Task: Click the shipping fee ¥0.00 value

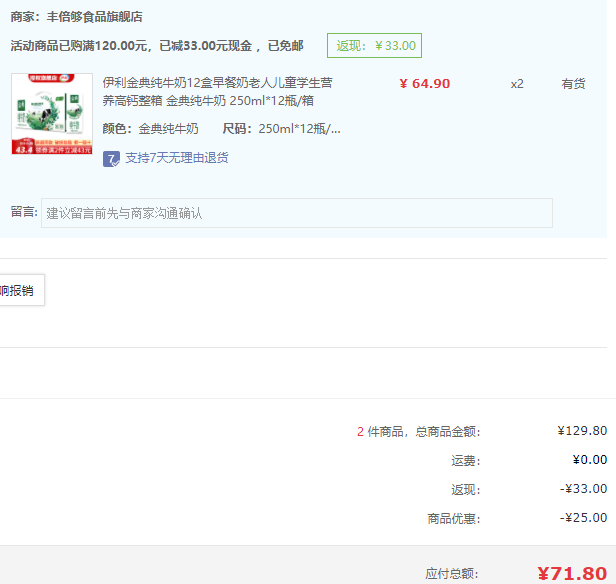Action: [590, 460]
